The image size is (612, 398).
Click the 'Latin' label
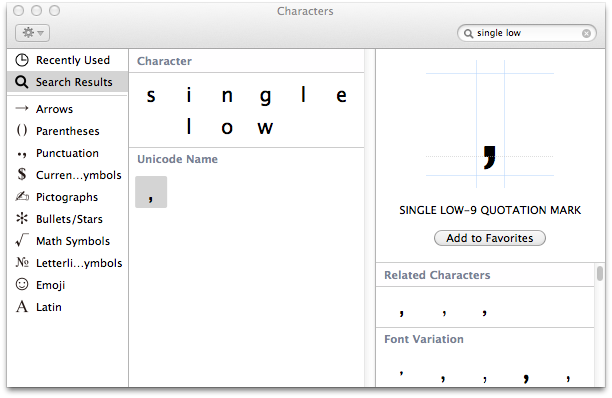49,307
